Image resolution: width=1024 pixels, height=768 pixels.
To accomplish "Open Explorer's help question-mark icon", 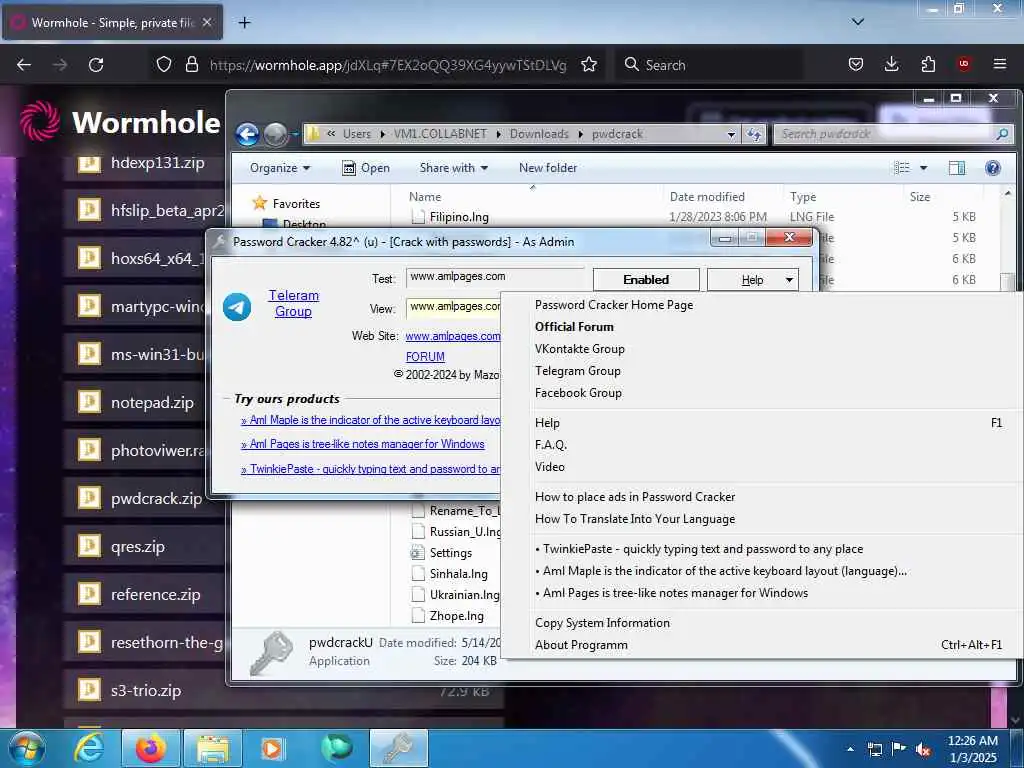I will (992, 168).
